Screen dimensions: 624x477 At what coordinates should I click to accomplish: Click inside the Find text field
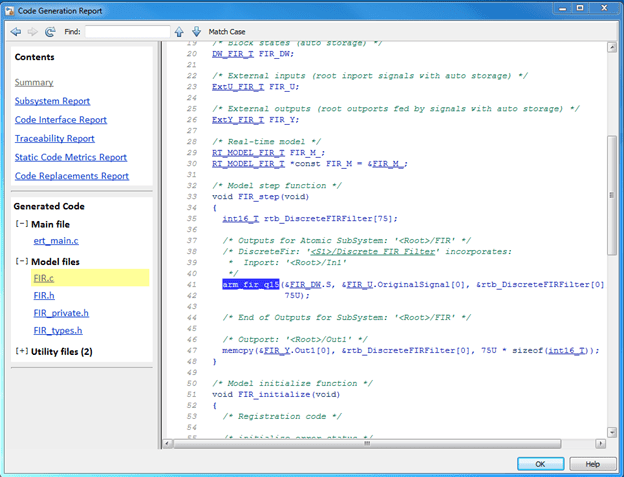click(127, 31)
